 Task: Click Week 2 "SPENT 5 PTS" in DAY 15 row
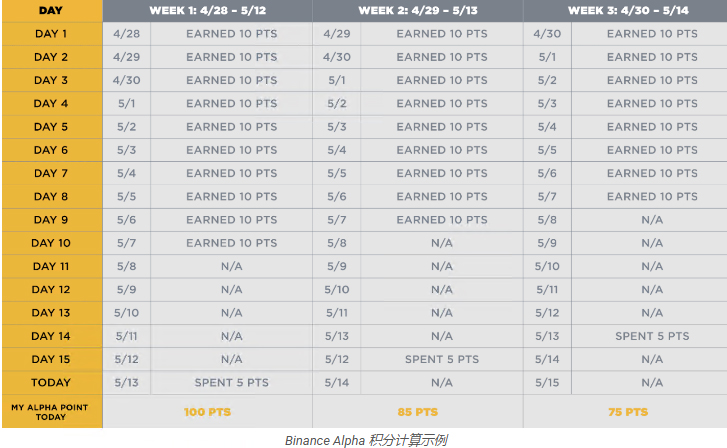[441, 359]
